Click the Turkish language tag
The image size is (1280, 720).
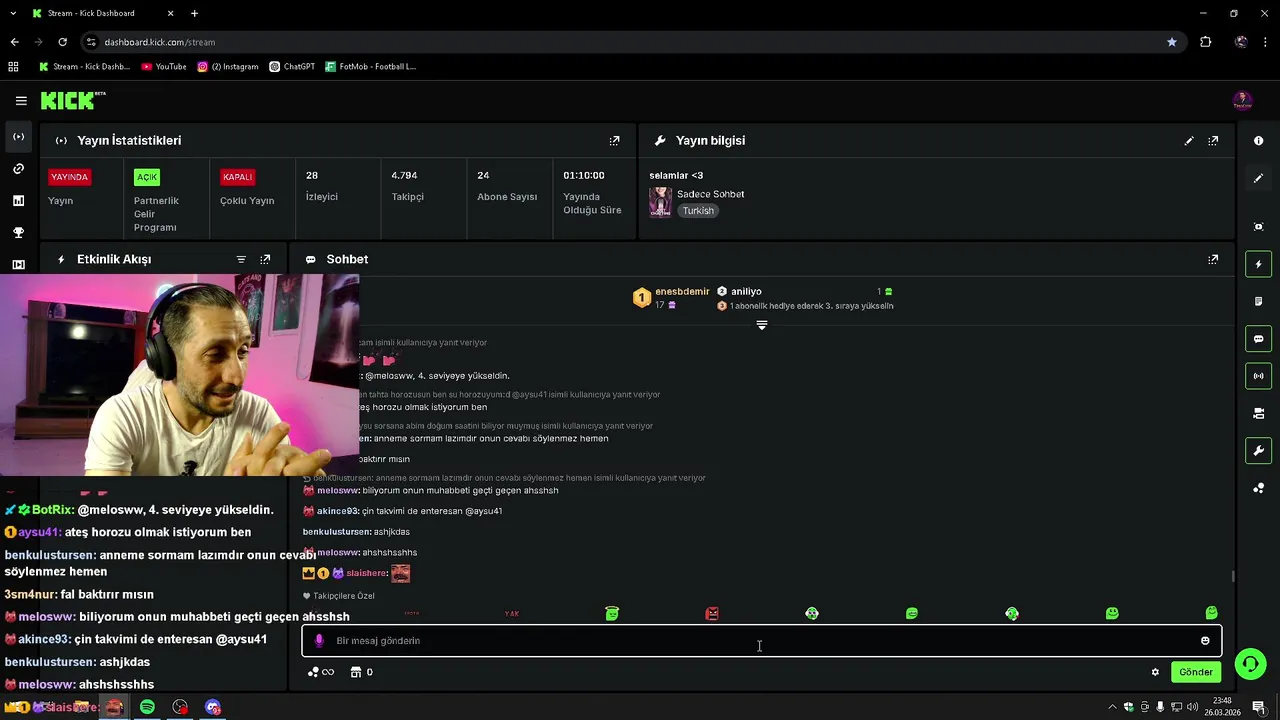point(698,211)
